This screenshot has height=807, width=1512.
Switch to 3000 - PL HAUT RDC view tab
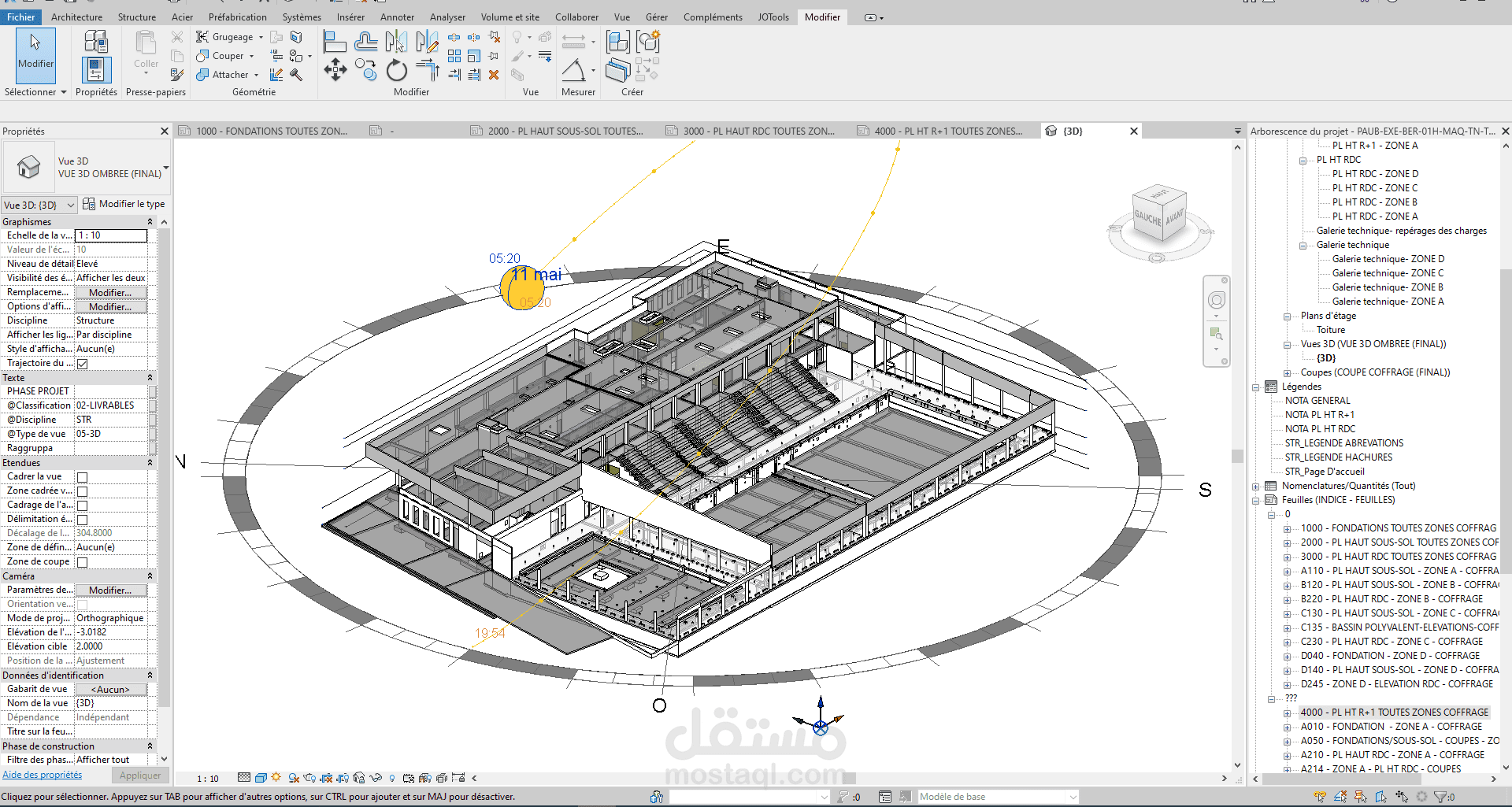click(750, 131)
